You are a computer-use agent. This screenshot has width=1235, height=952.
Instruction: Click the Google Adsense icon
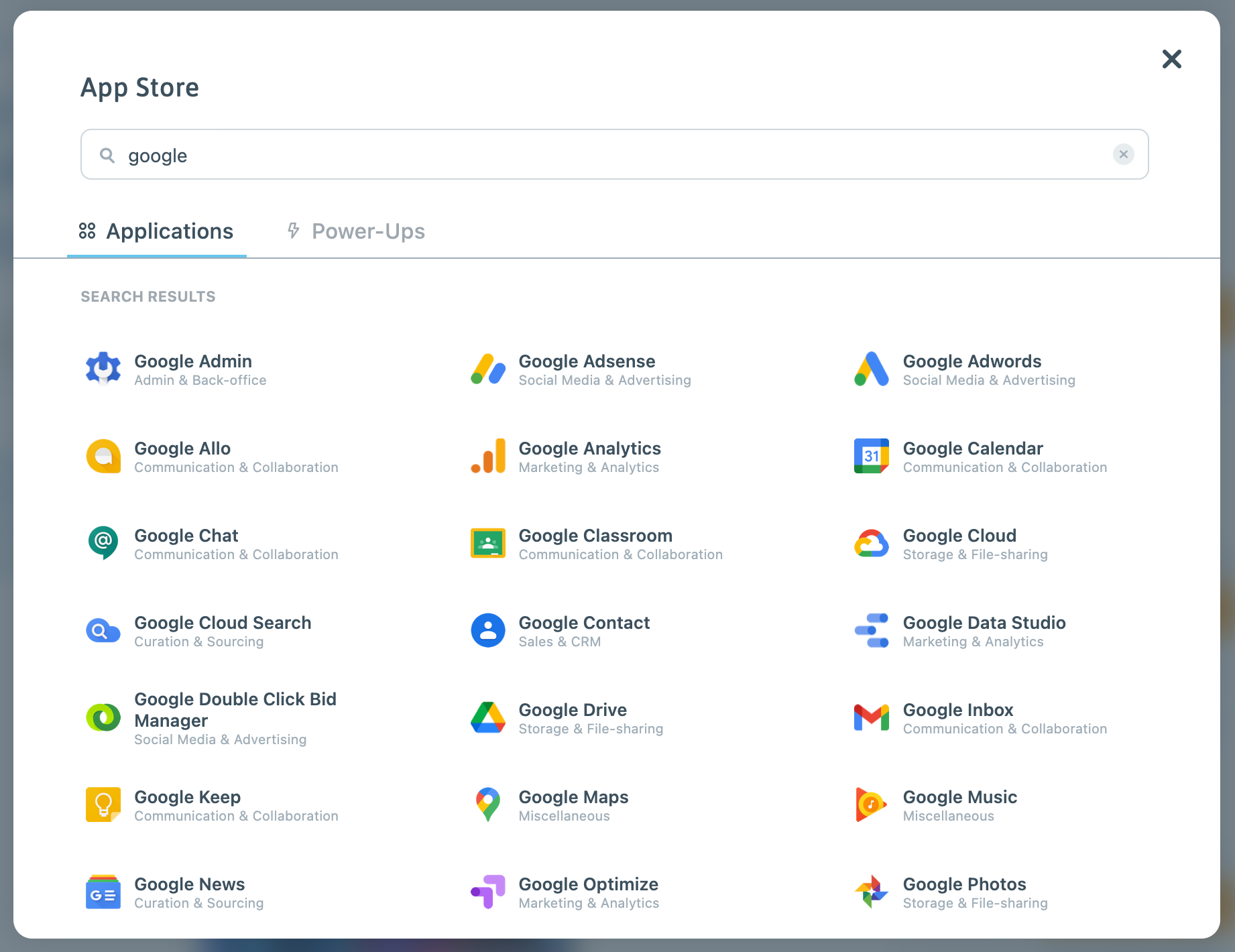coord(487,369)
